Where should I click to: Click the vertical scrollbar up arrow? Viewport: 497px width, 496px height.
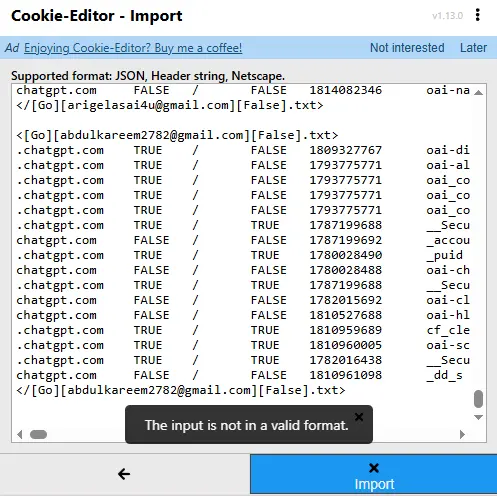coord(478,93)
